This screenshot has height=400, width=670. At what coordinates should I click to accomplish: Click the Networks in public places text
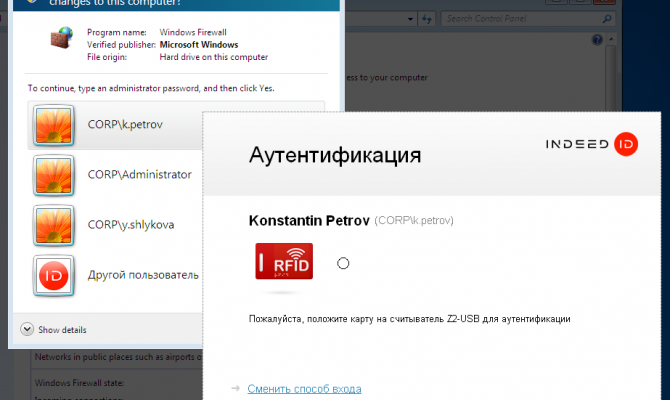point(118,357)
